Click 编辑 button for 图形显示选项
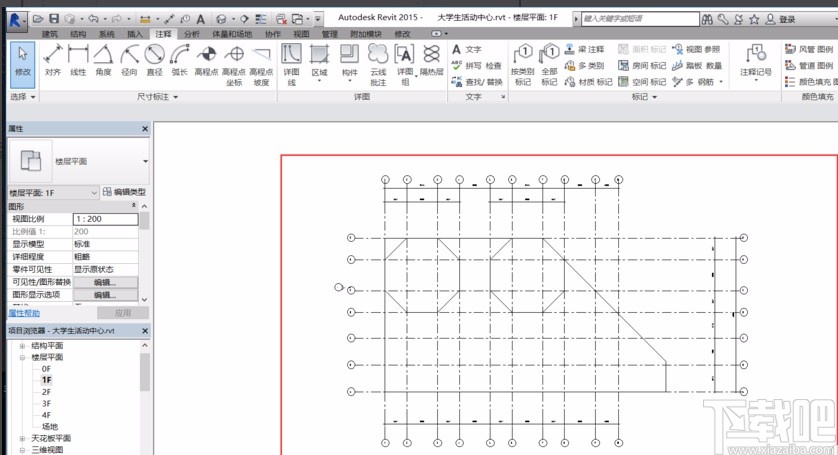Image resolution: width=838 pixels, height=455 pixels. point(105,295)
